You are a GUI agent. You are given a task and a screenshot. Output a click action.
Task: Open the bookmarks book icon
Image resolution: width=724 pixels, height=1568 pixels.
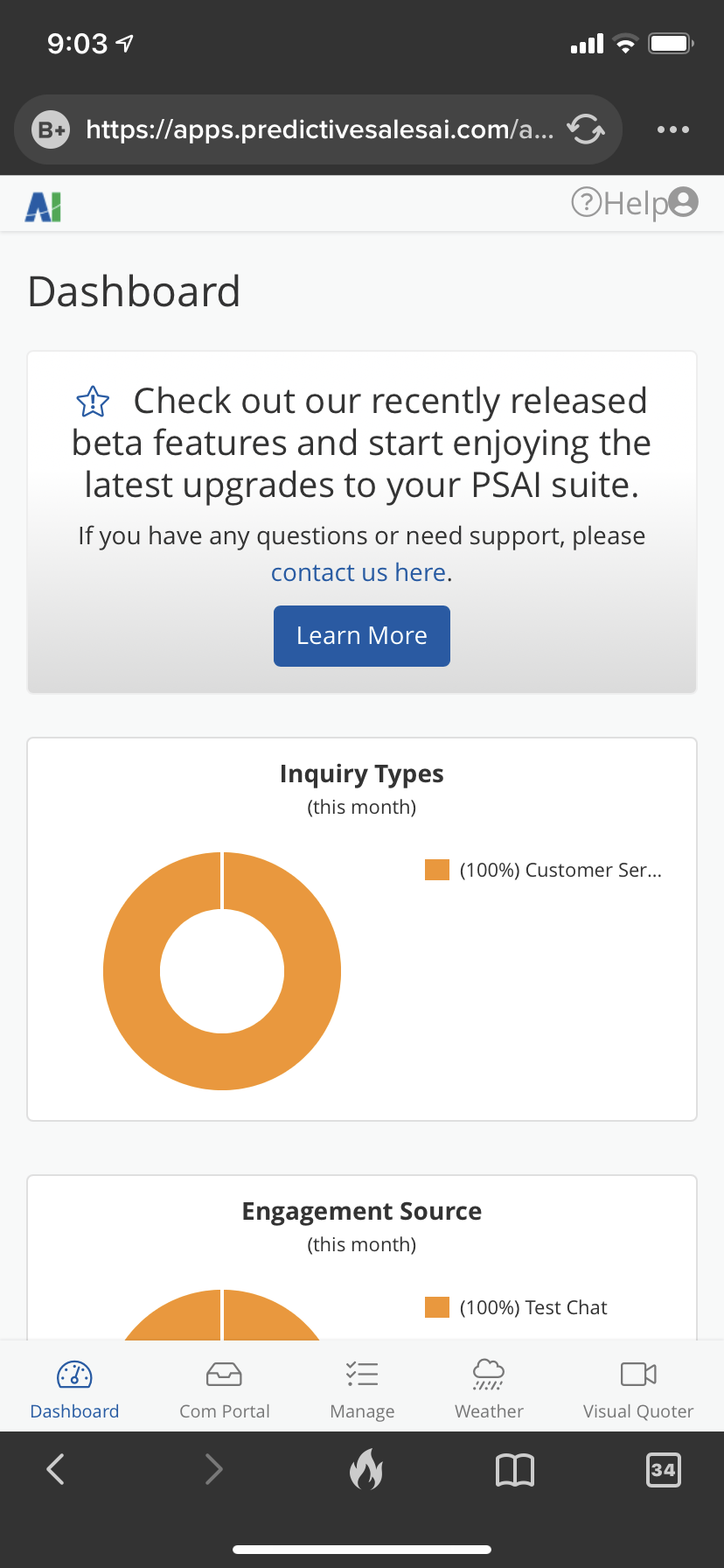pos(514,1470)
